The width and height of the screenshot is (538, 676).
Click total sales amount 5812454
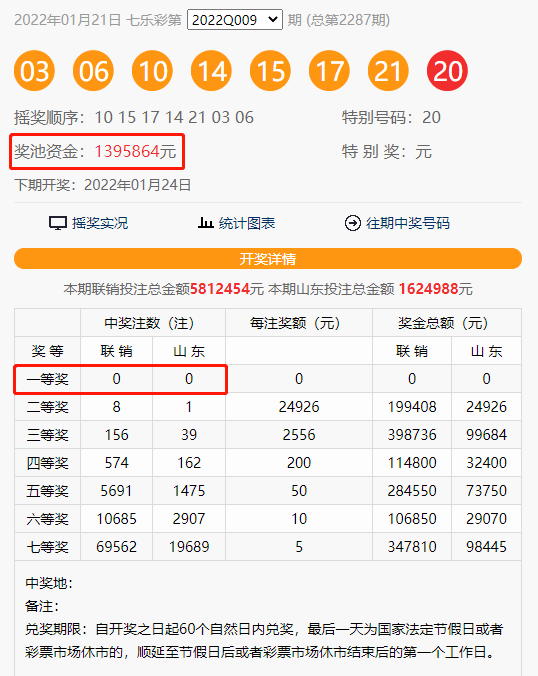[220, 289]
